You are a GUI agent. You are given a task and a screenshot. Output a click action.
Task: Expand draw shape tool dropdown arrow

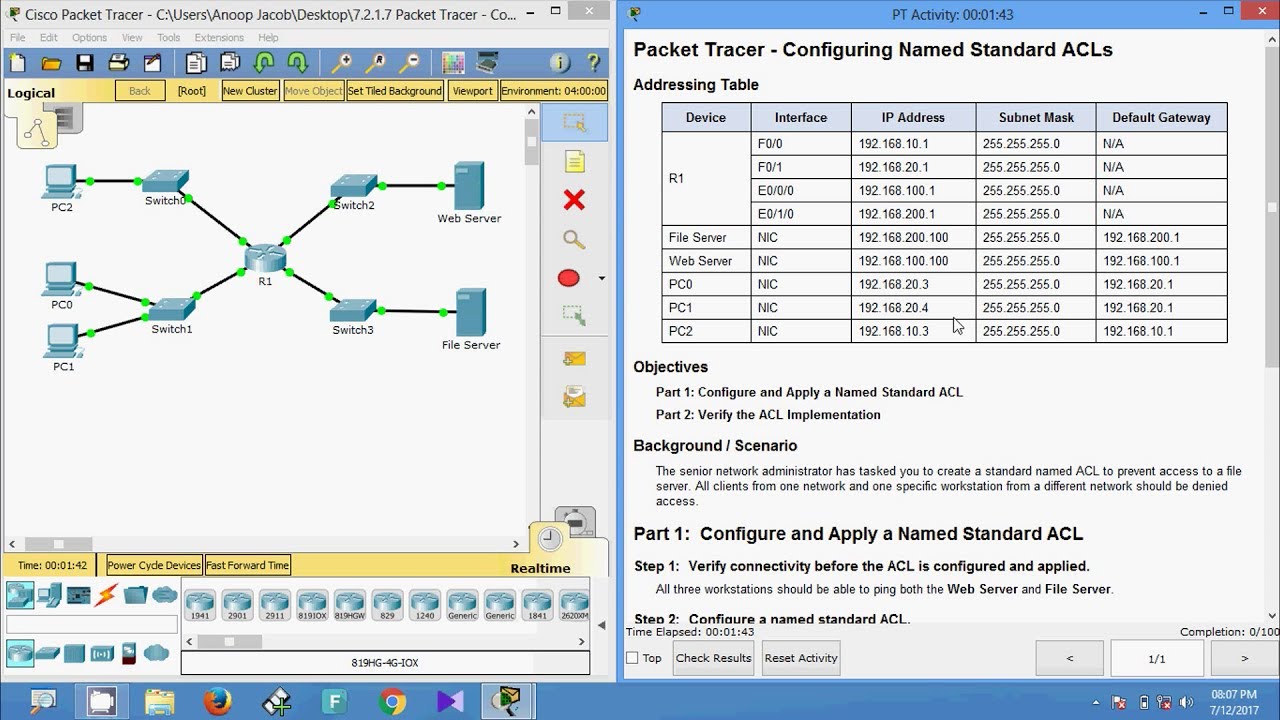click(x=601, y=278)
